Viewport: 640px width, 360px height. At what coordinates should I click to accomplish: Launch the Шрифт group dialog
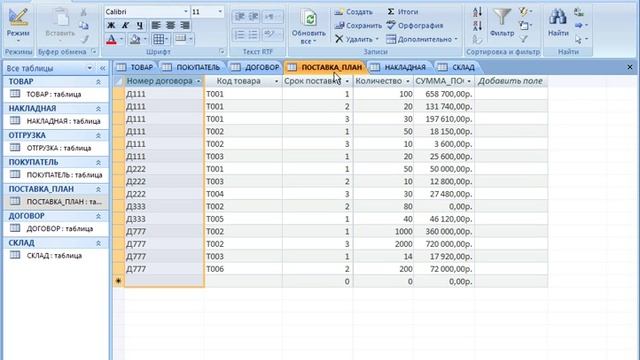coord(222,52)
